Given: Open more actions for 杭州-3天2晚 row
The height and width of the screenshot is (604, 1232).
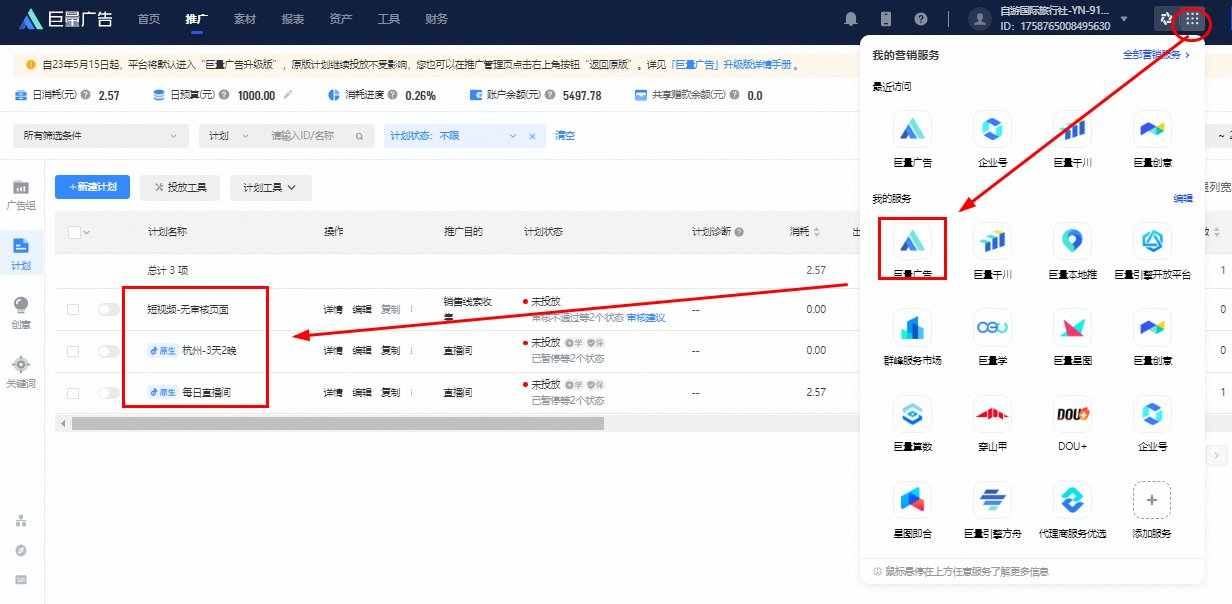Looking at the screenshot, I should pos(411,350).
